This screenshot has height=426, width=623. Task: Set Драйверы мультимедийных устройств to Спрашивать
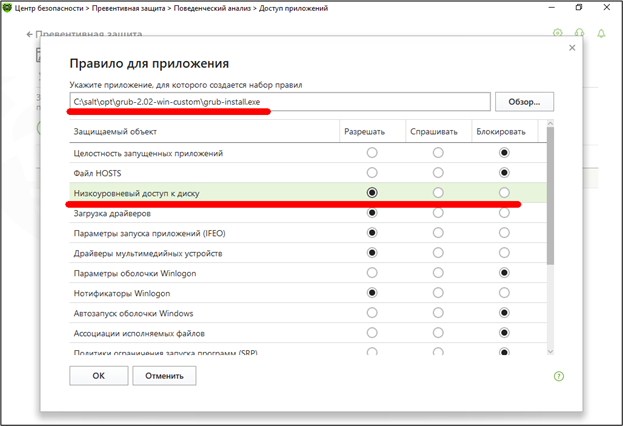pyautogui.click(x=438, y=253)
